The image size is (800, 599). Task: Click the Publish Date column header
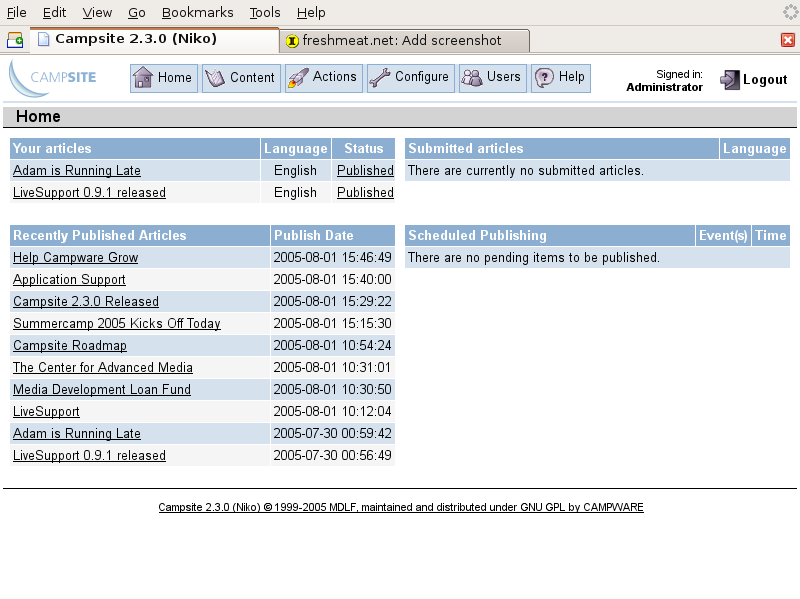(333, 235)
